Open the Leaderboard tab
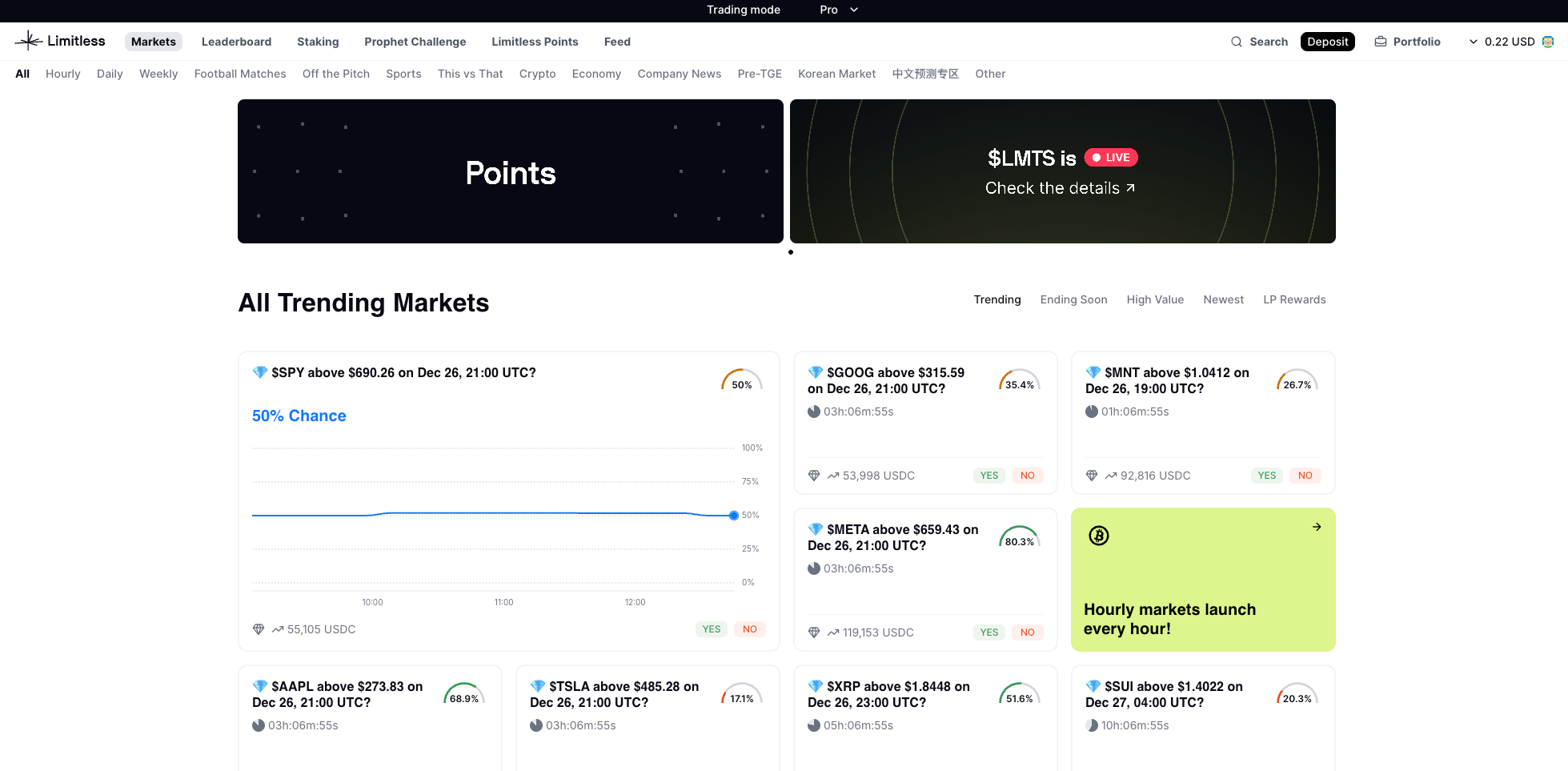 236,42
